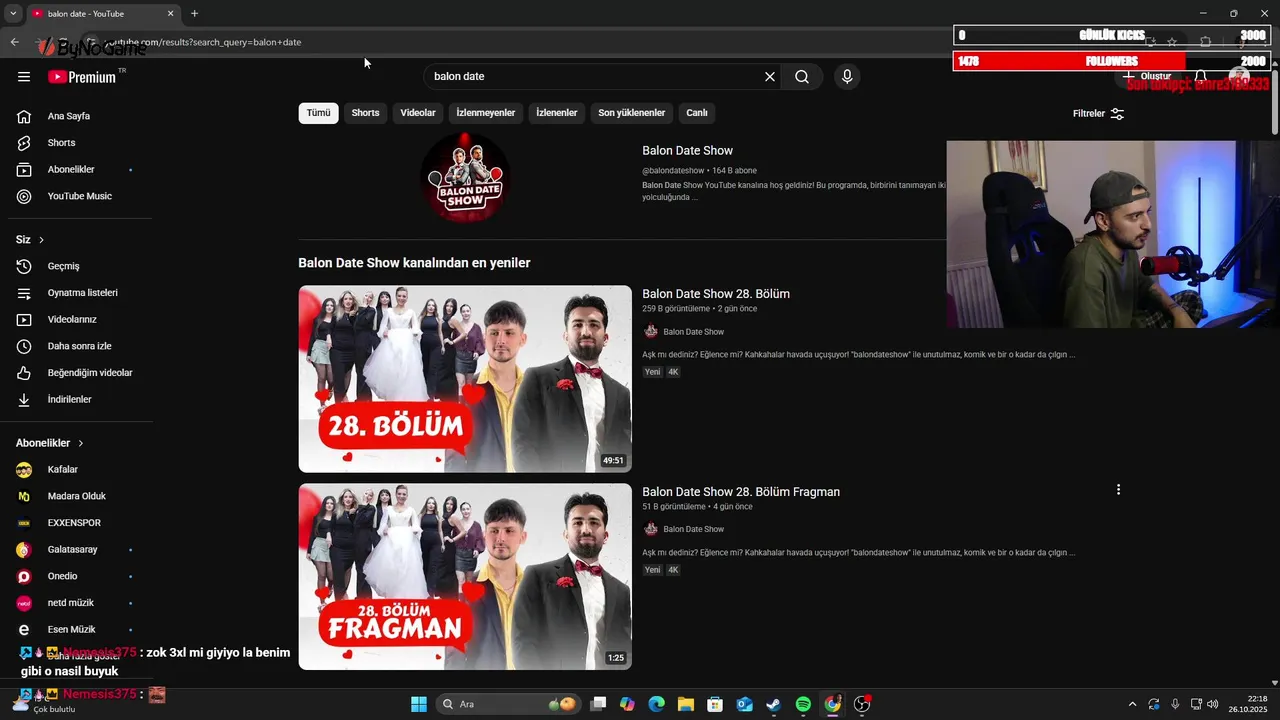
Task: Select the Videolar filter chip
Action: click(418, 113)
